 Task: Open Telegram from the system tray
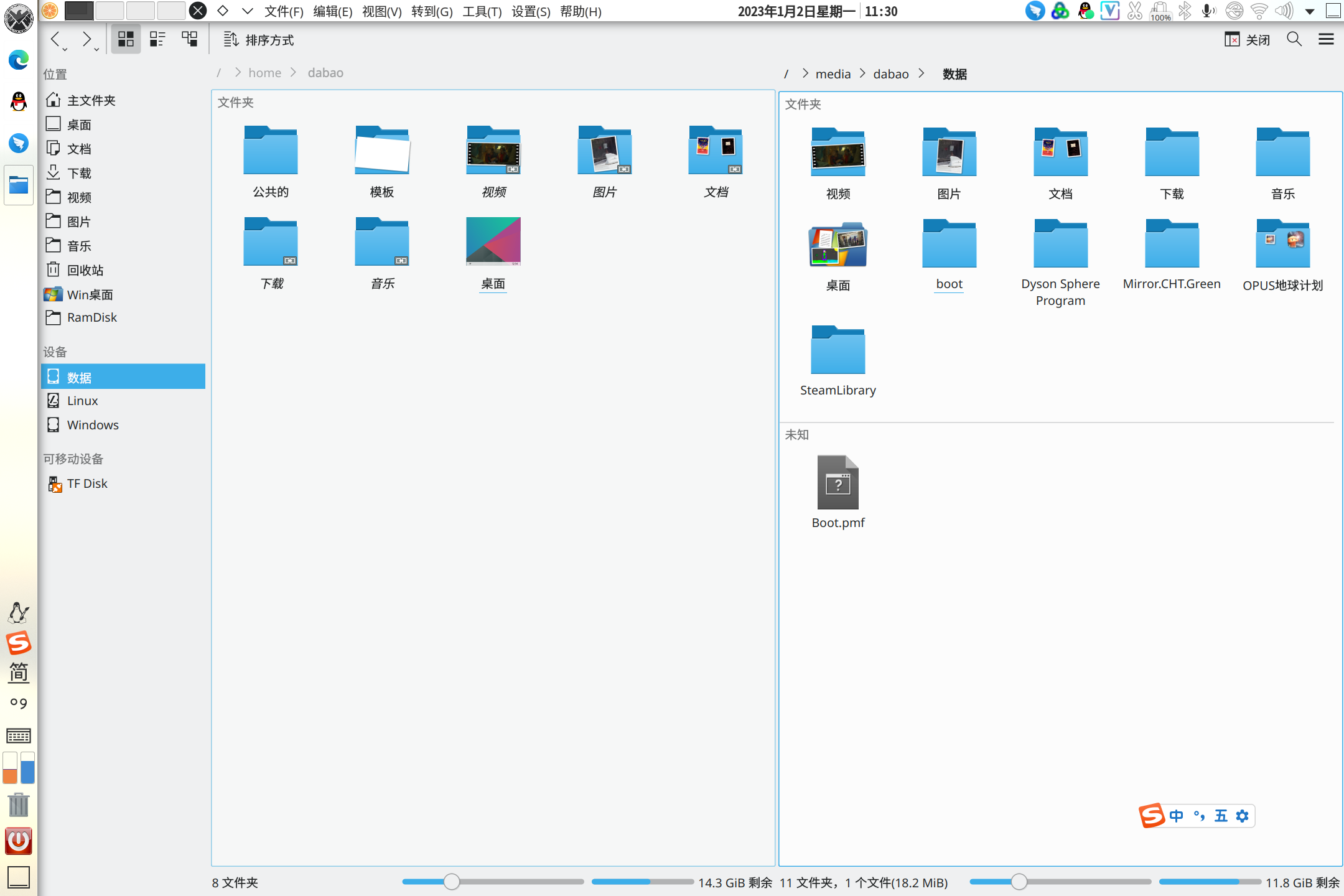tap(1035, 11)
